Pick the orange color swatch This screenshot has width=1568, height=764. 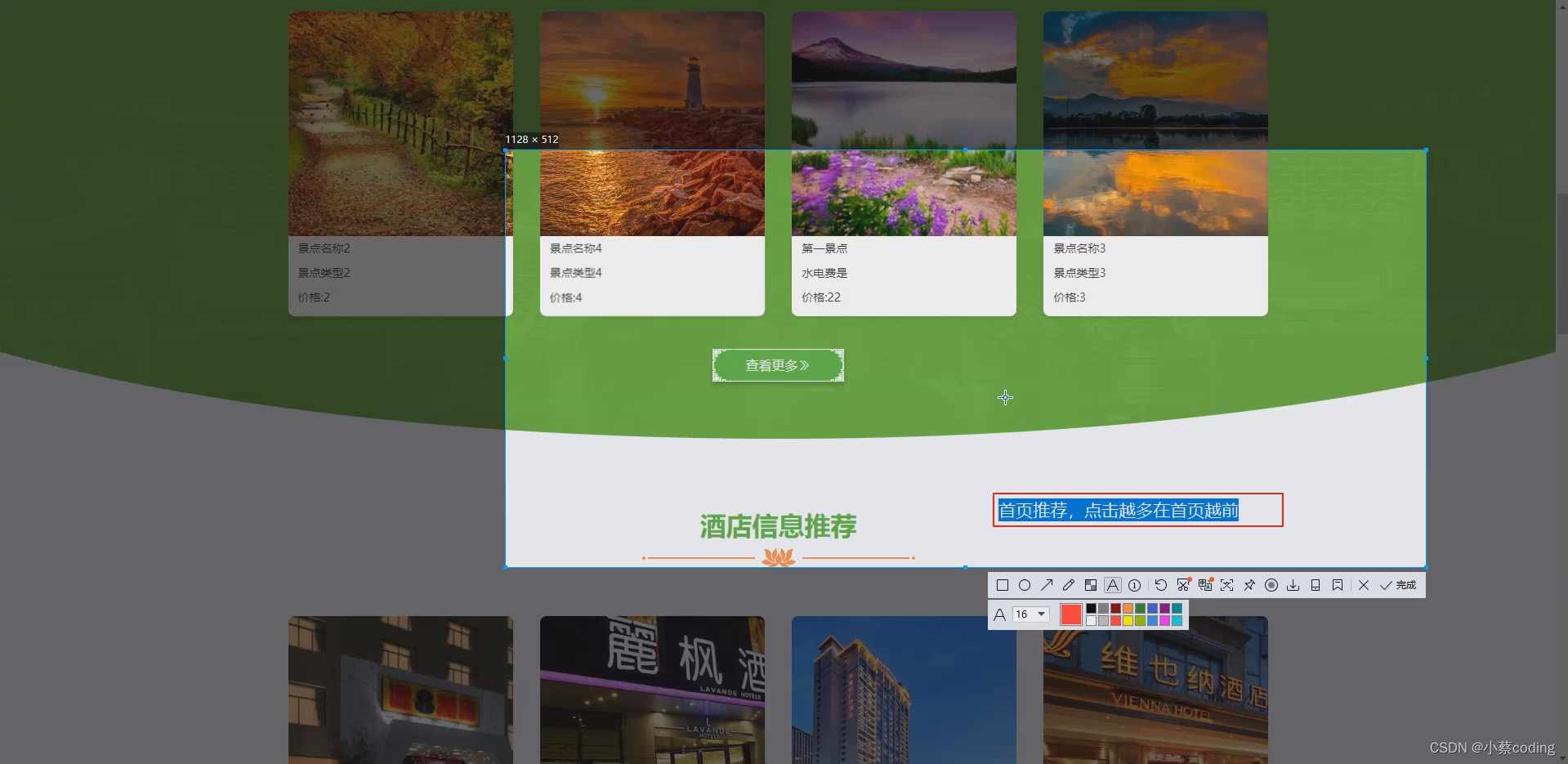[x=1128, y=609]
